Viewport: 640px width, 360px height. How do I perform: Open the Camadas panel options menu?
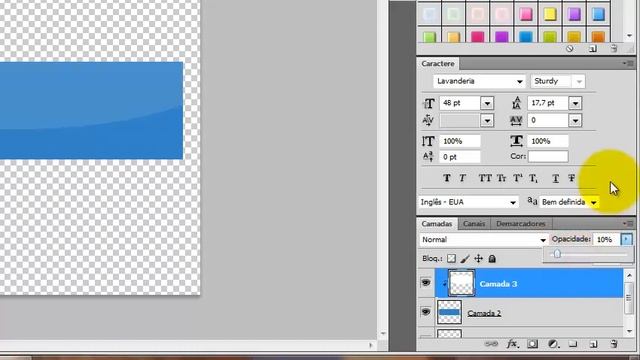(629, 224)
